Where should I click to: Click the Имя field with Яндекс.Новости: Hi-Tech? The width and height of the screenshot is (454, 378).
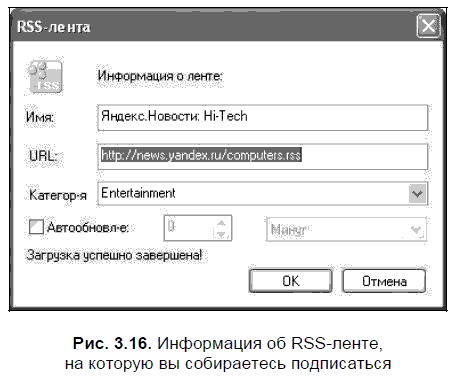point(263,118)
